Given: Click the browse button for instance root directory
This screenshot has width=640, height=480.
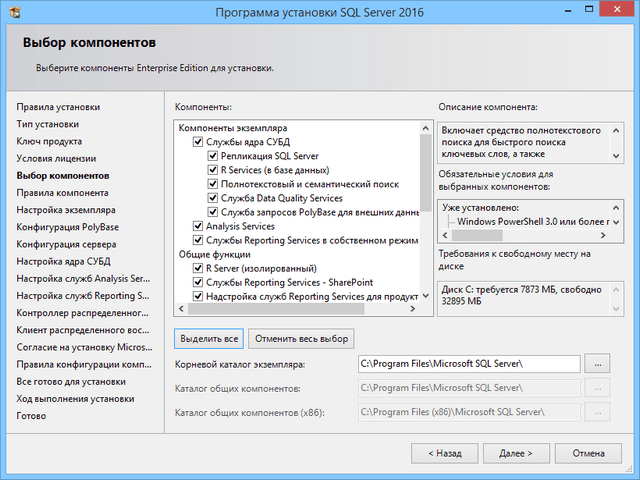Looking at the screenshot, I should (595, 364).
